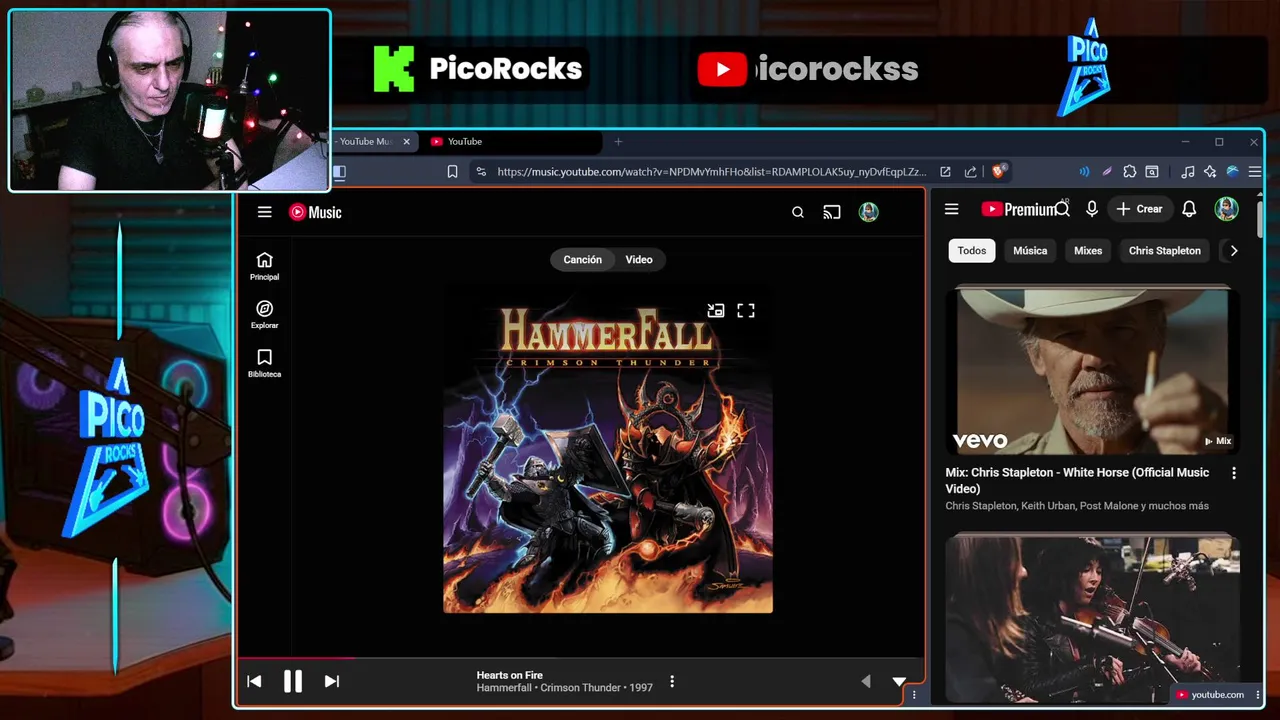Switch to Video mode
Image resolution: width=1280 pixels, height=720 pixels.
(639, 260)
